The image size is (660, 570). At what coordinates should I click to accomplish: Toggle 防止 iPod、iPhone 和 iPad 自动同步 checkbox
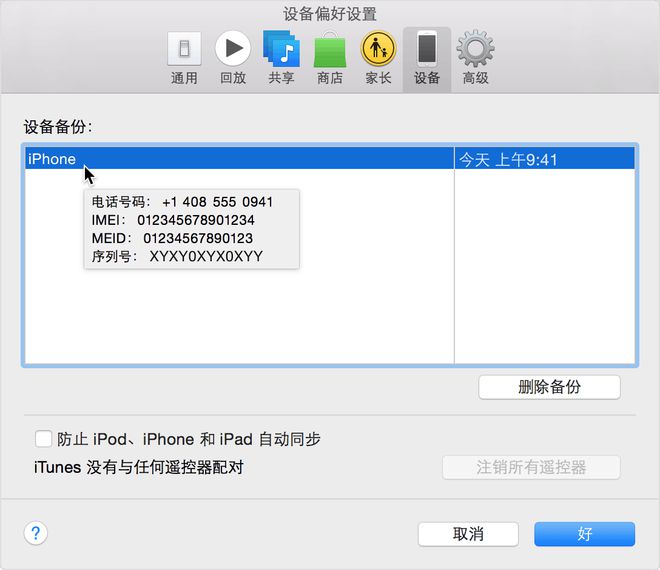pyautogui.click(x=44, y=439)
